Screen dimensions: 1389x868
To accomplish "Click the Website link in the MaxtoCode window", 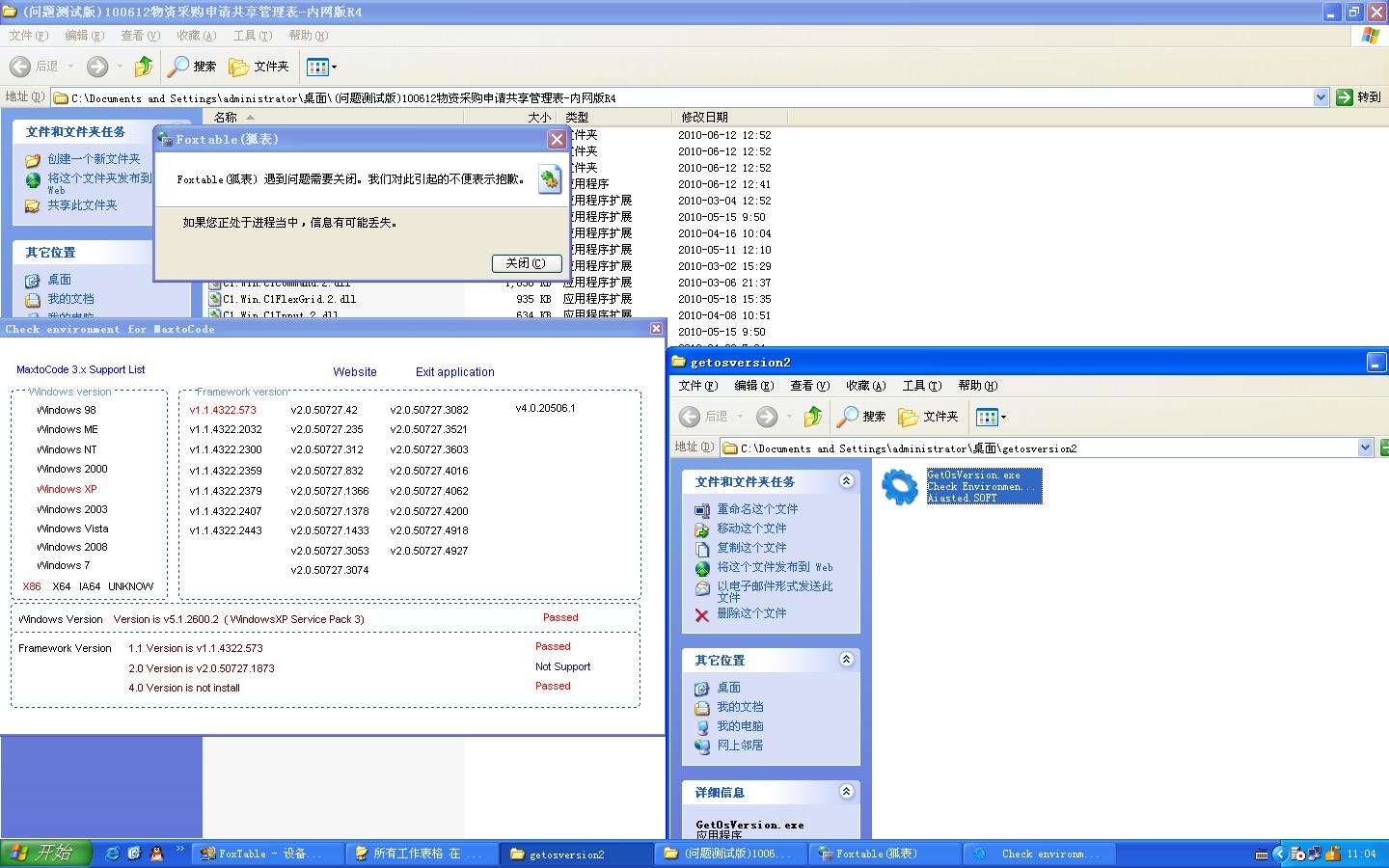I will 355,372.
